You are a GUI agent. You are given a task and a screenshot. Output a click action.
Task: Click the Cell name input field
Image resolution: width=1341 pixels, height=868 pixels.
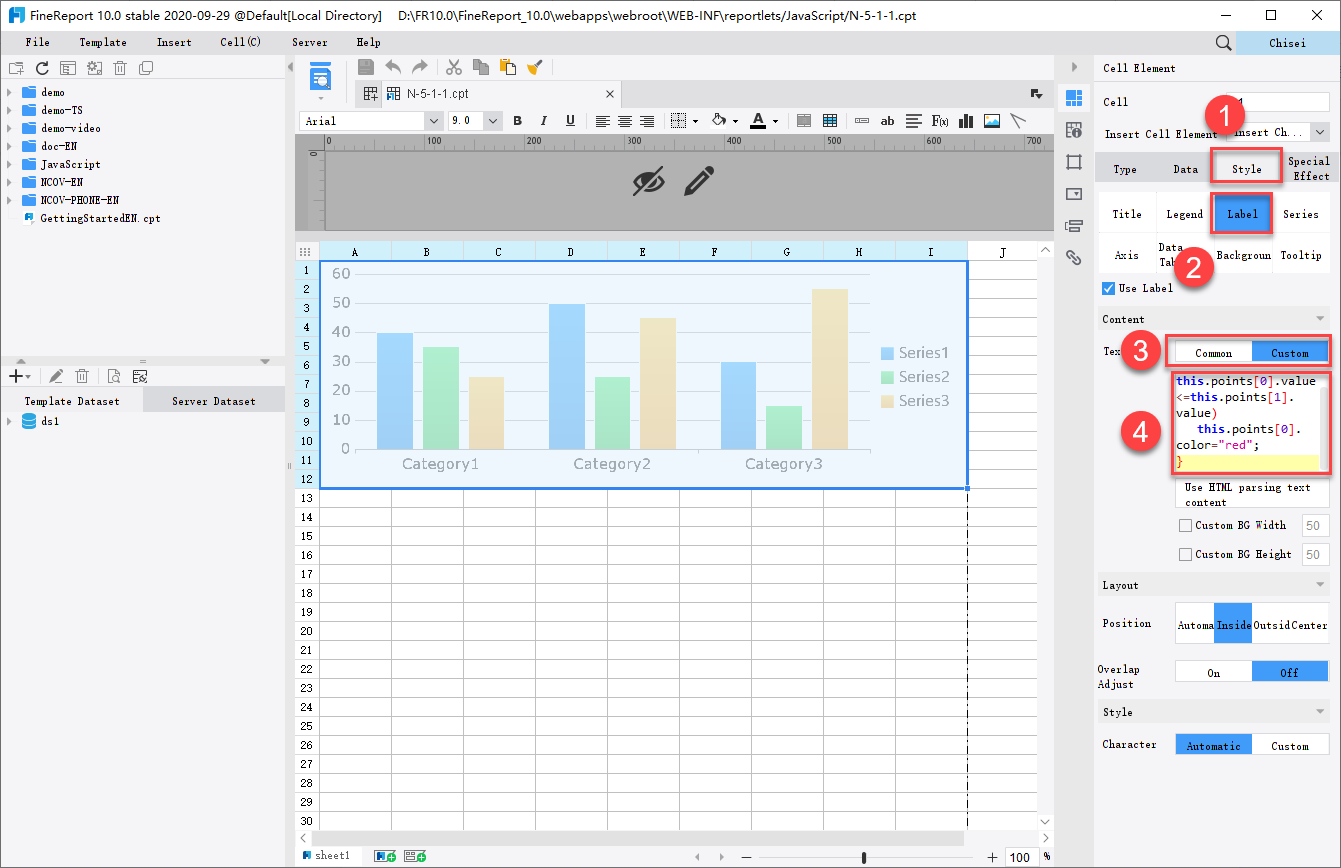point(1278,102)
